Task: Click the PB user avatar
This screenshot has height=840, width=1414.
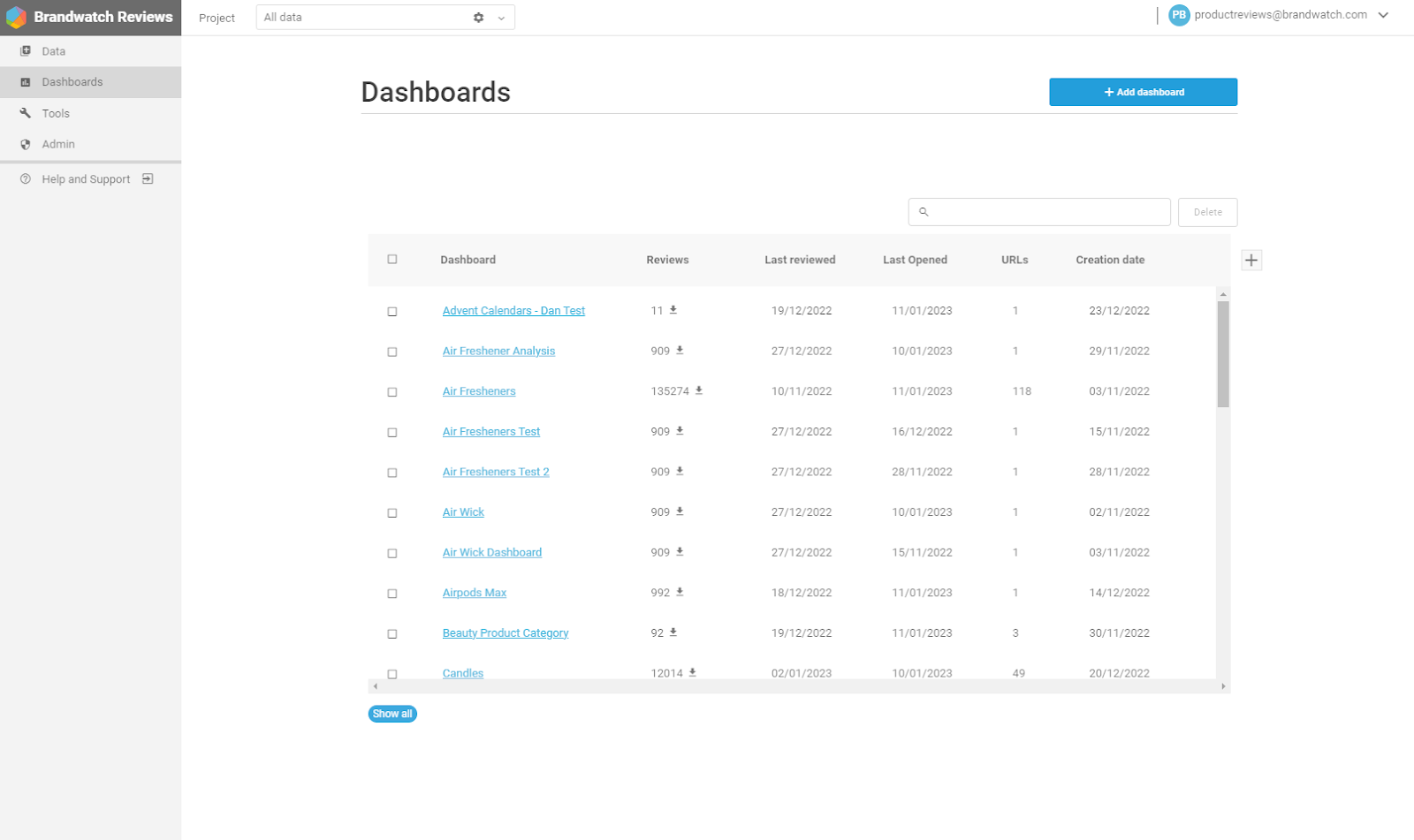Action: [x=1179, y=15]
